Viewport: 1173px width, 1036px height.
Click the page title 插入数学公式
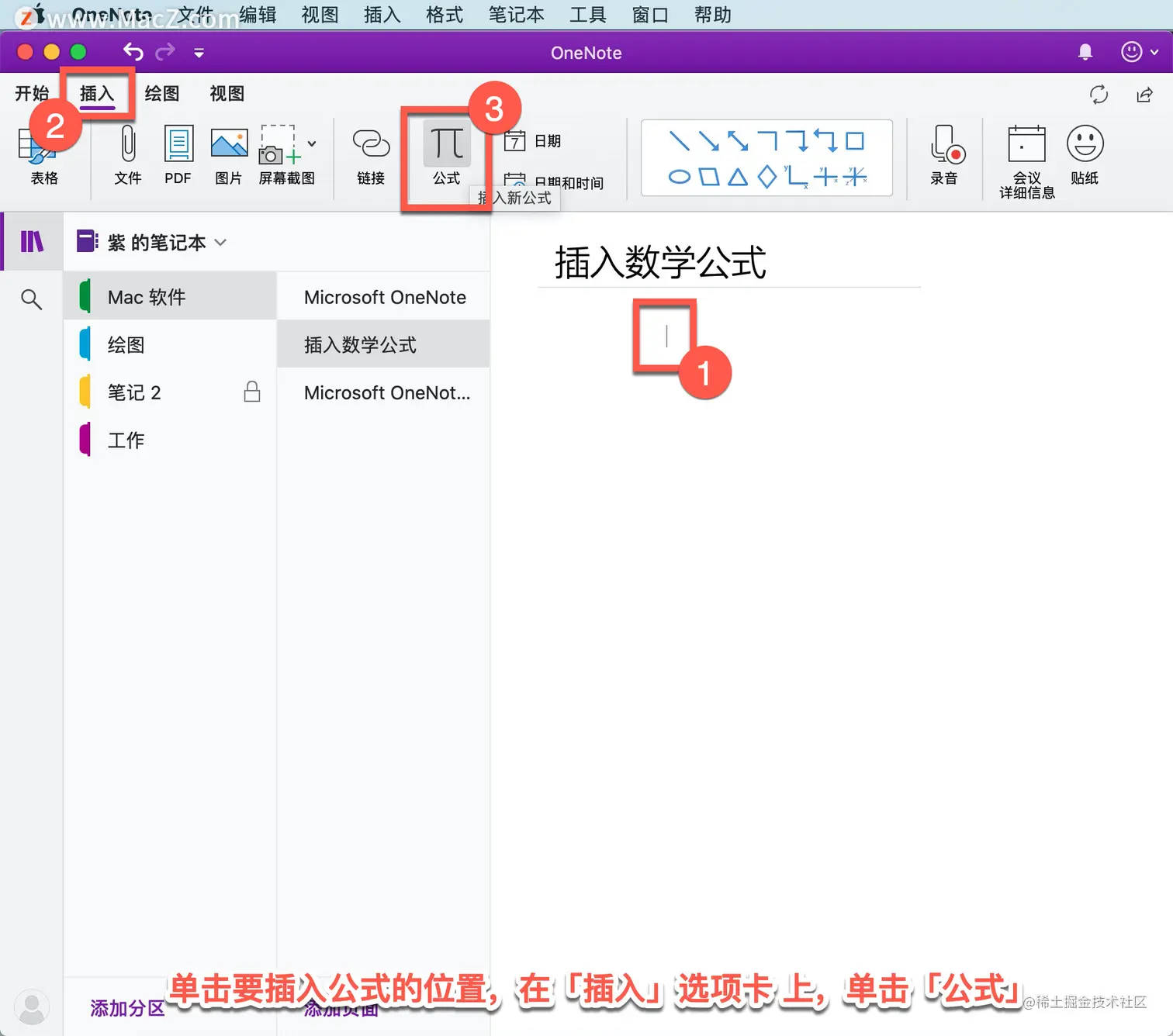coord(660,261)
